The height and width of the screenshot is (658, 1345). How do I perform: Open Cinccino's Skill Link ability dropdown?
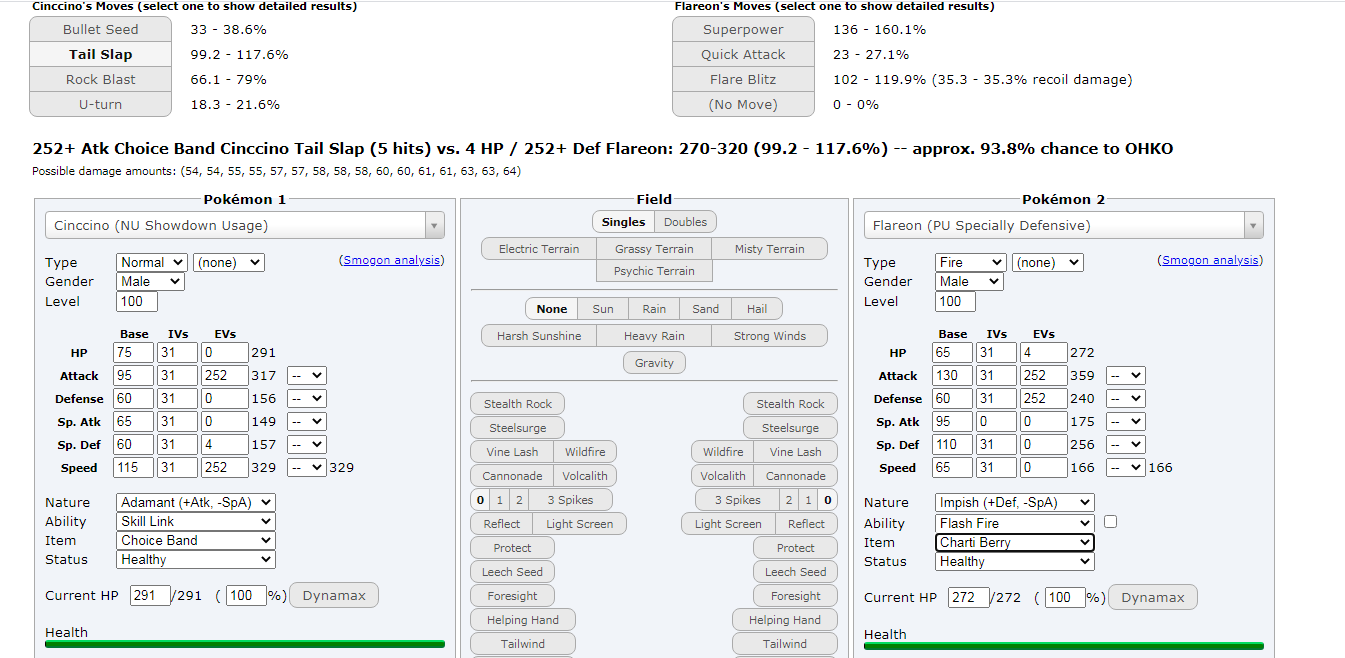tap(196, 521)
